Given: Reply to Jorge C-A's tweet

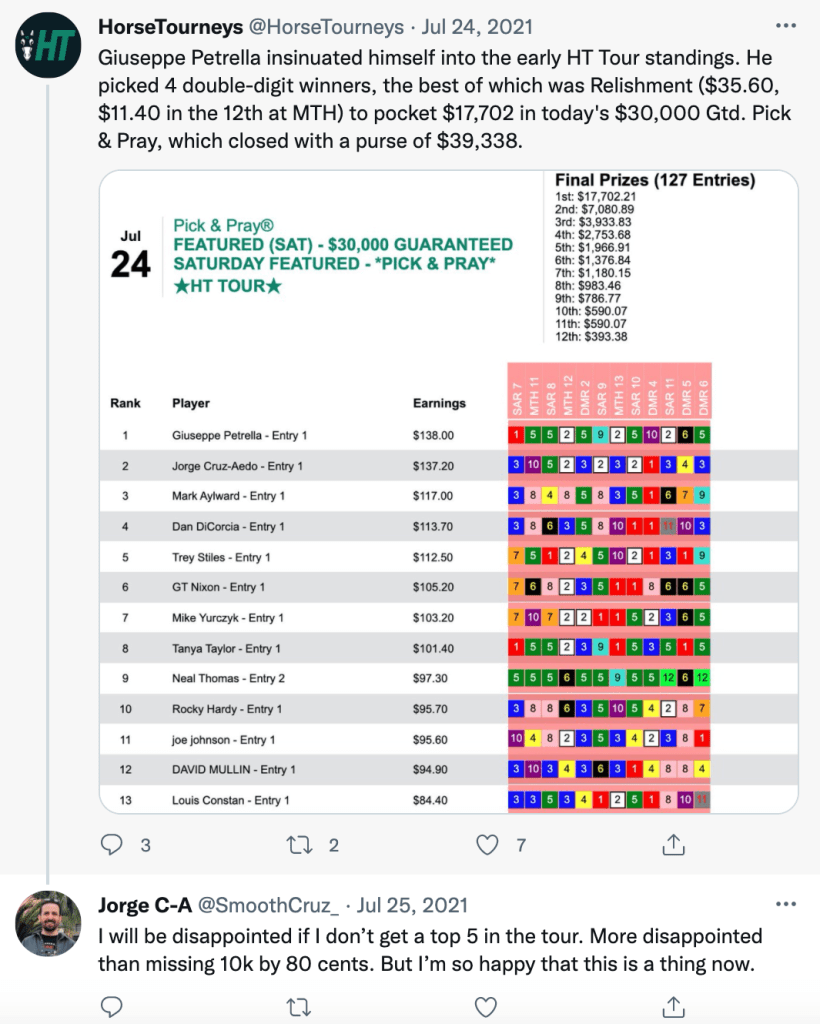Looking at the screenshot, I should (x=113, y=1005).
